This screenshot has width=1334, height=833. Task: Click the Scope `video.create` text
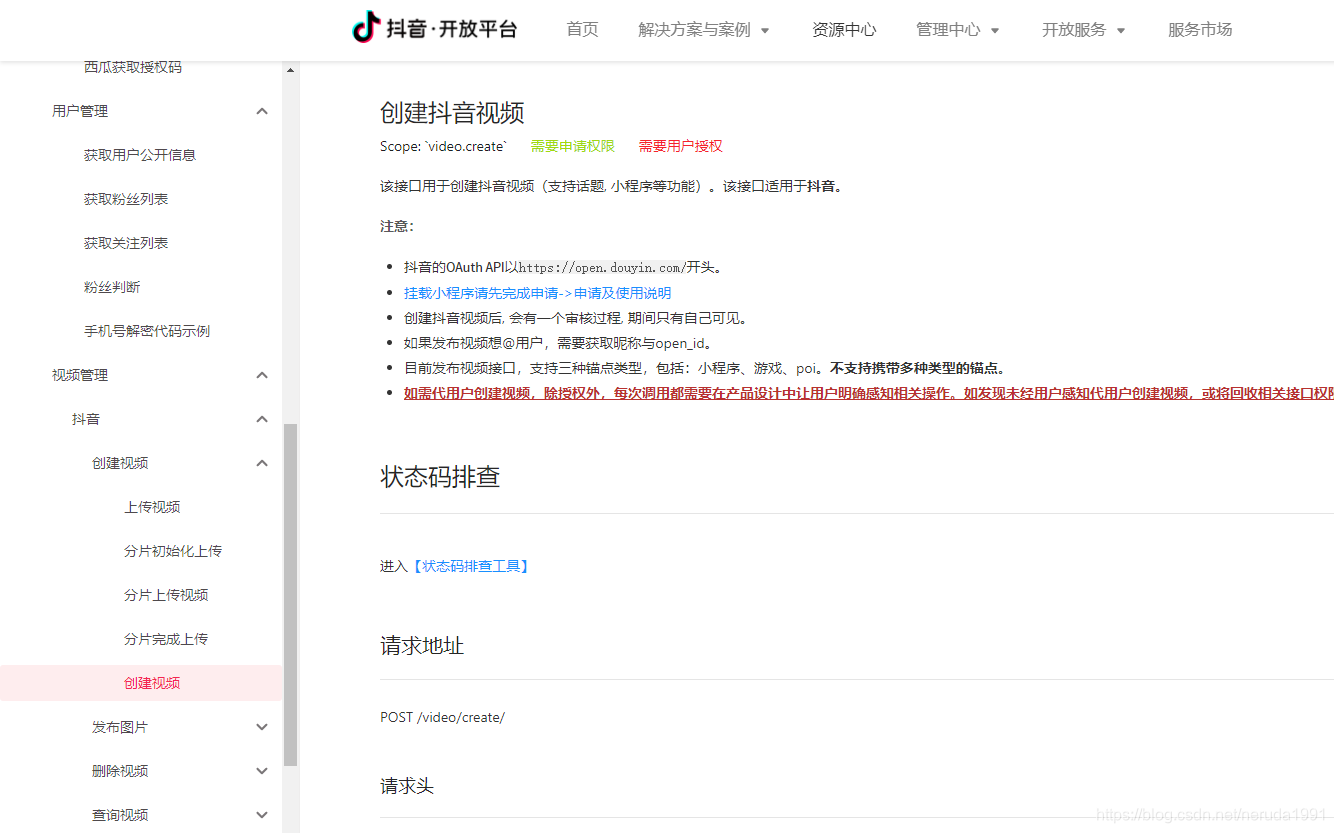[x=444, y=146]
